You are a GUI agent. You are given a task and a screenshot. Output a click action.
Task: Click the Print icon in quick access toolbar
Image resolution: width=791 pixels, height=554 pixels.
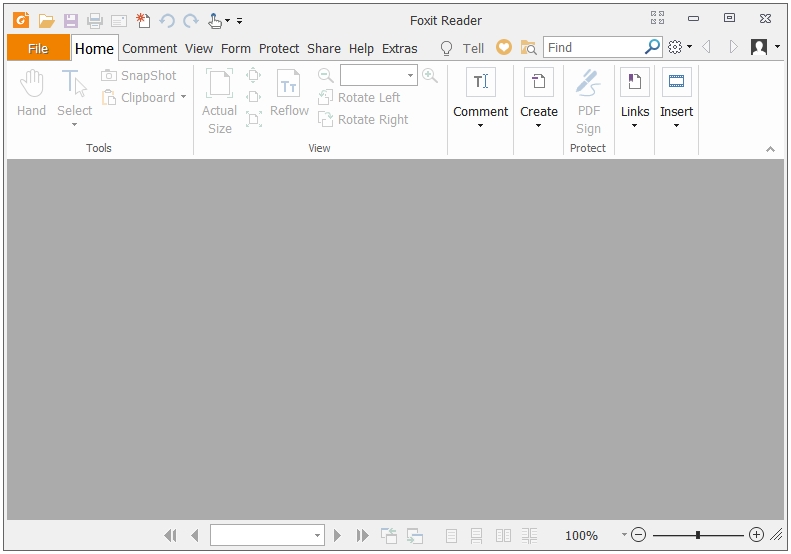point(95,21)
